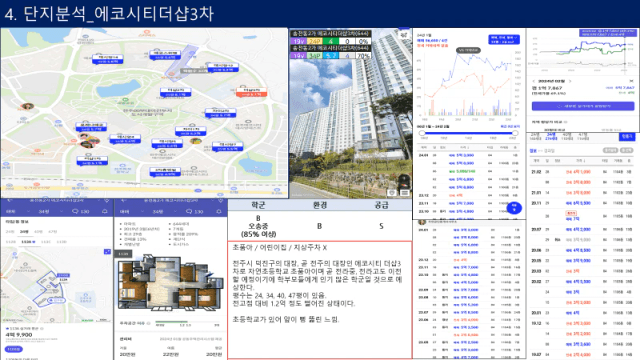Toggle the second gray pill filter in the transaction list

[627, 150]
